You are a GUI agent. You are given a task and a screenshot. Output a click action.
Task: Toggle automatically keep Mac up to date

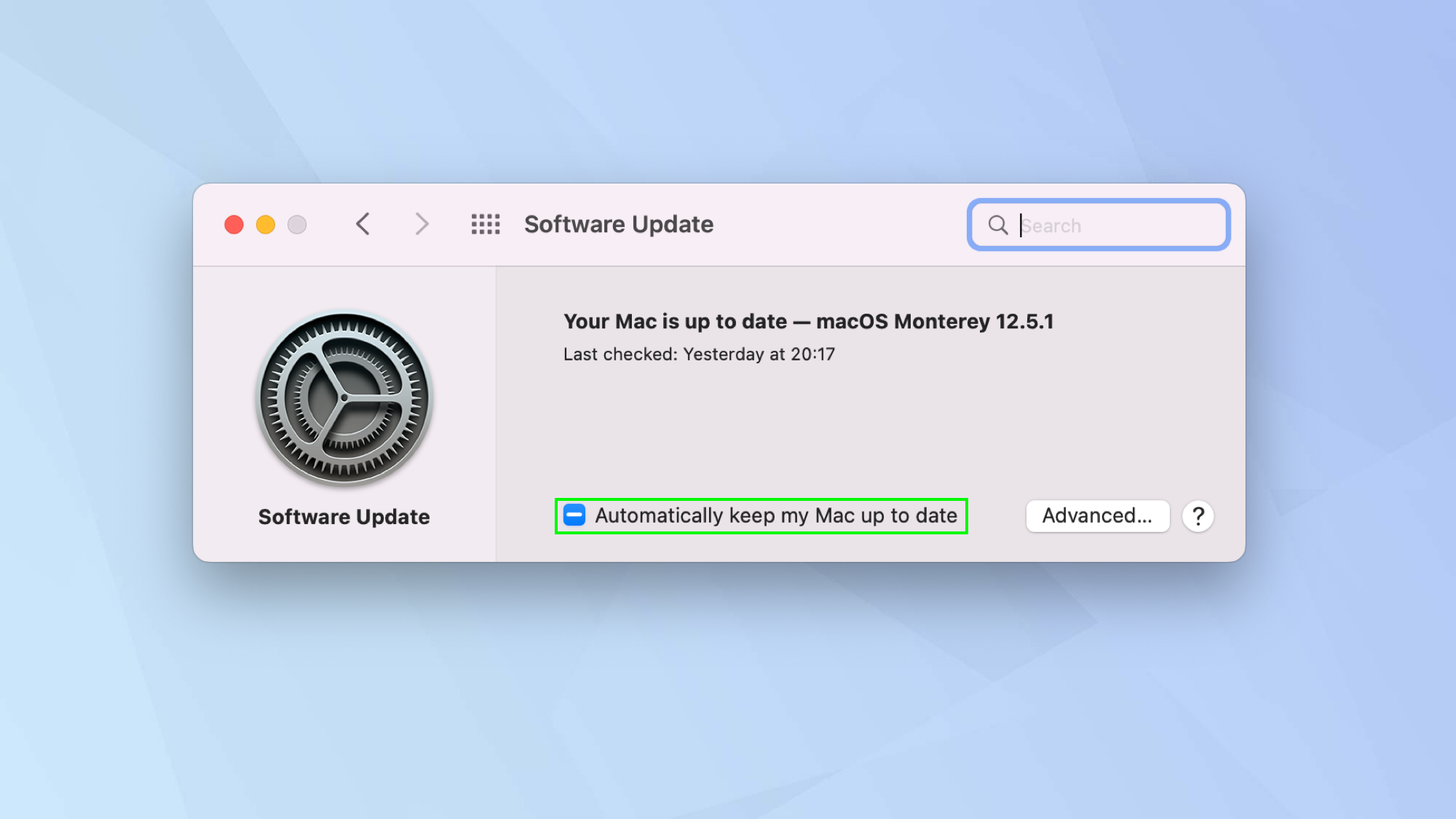pos(575,515)
